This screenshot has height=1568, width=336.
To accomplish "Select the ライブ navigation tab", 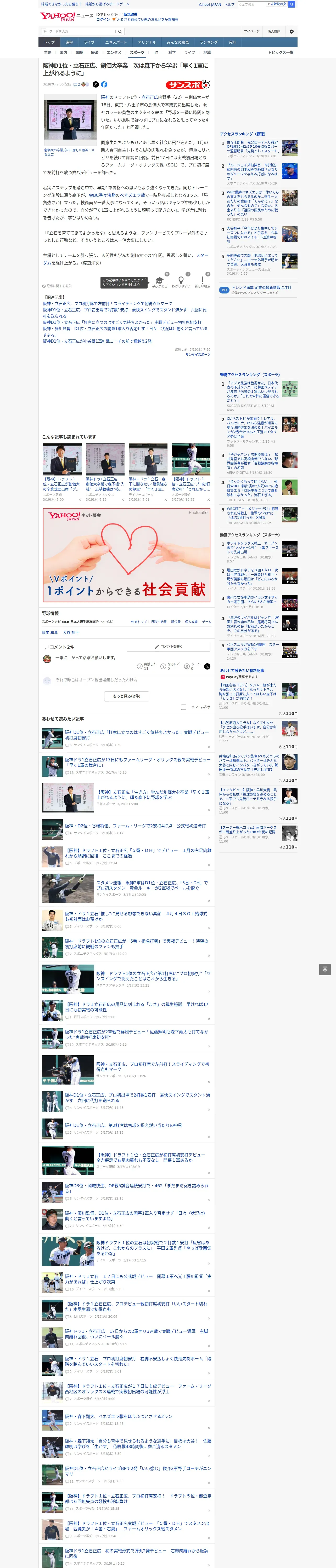I will tap(89, 43).
